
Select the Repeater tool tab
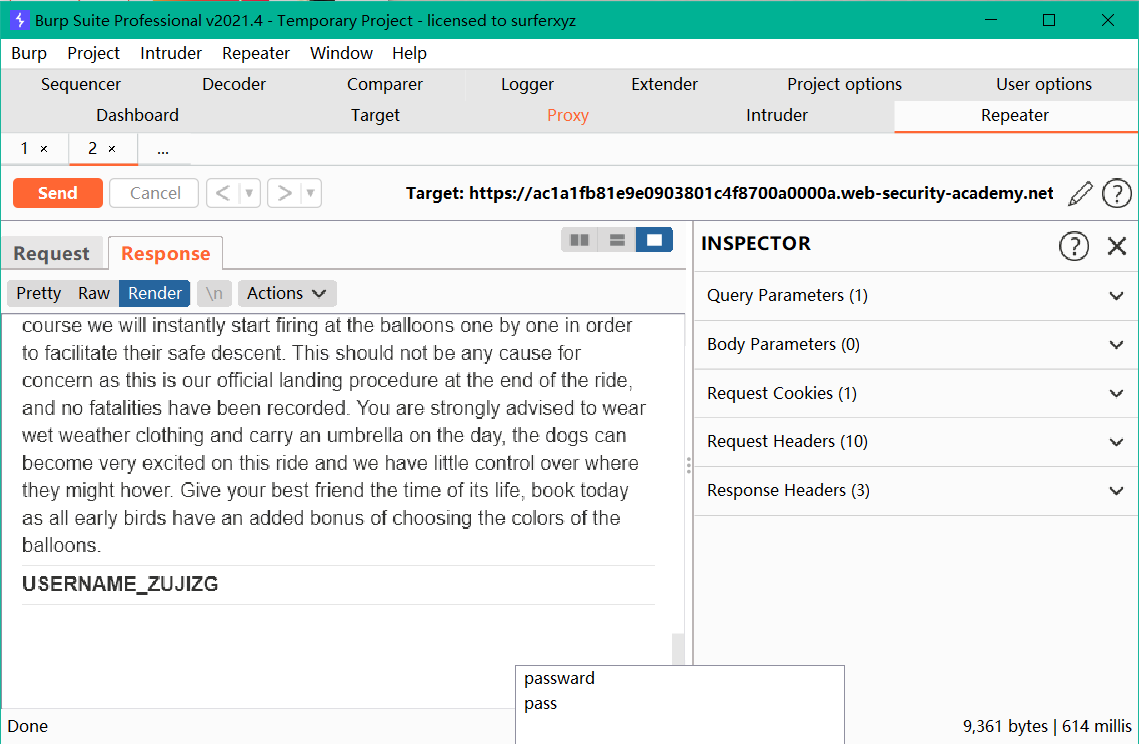pos(1015,116)
